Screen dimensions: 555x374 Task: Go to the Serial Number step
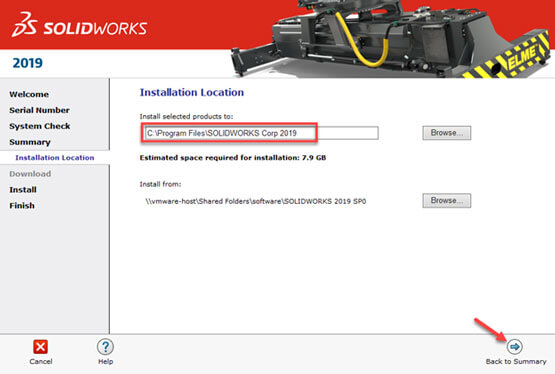click(x=39, y=110)
